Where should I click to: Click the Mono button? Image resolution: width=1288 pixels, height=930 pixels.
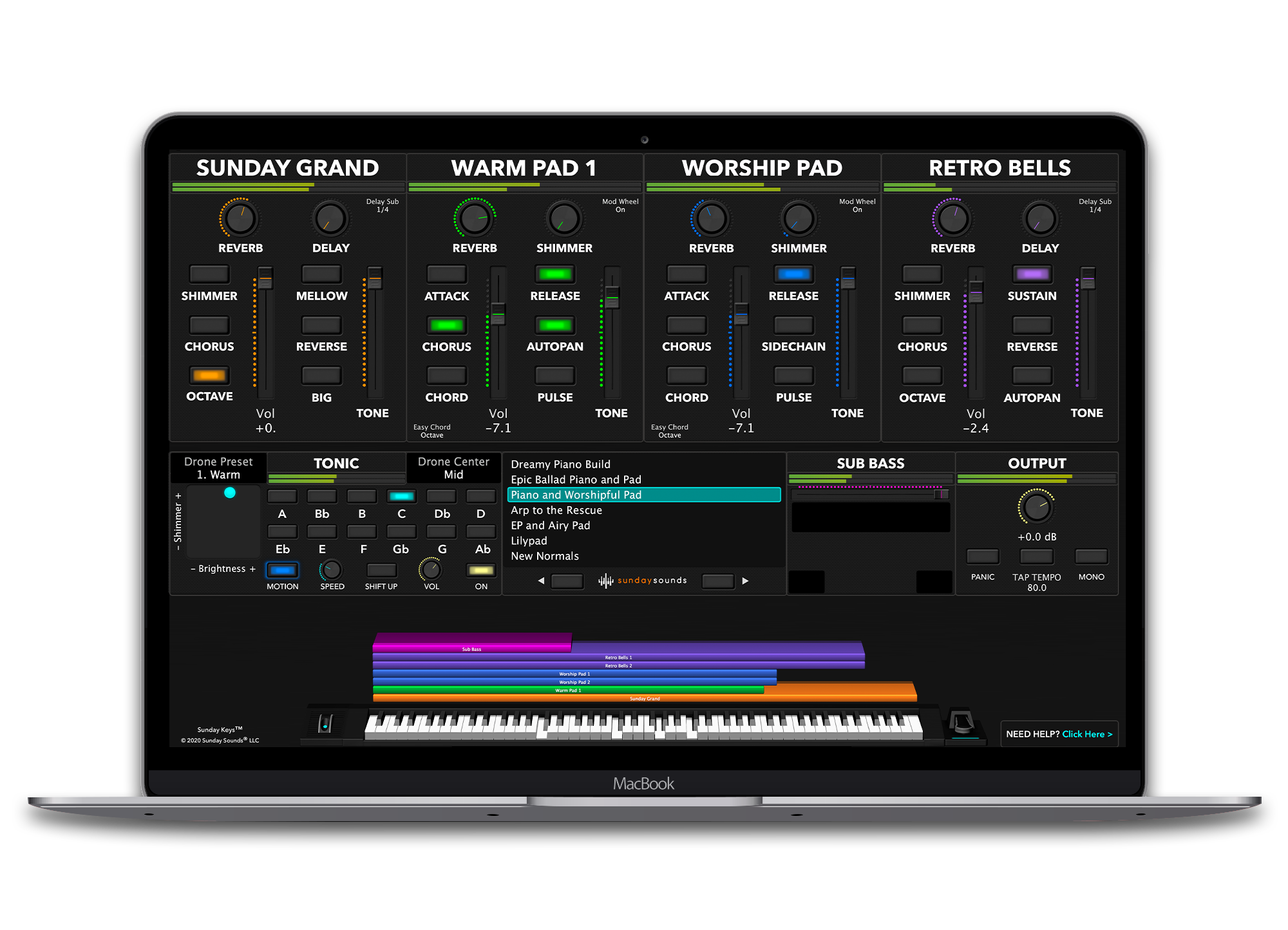tap(1091, 556)
